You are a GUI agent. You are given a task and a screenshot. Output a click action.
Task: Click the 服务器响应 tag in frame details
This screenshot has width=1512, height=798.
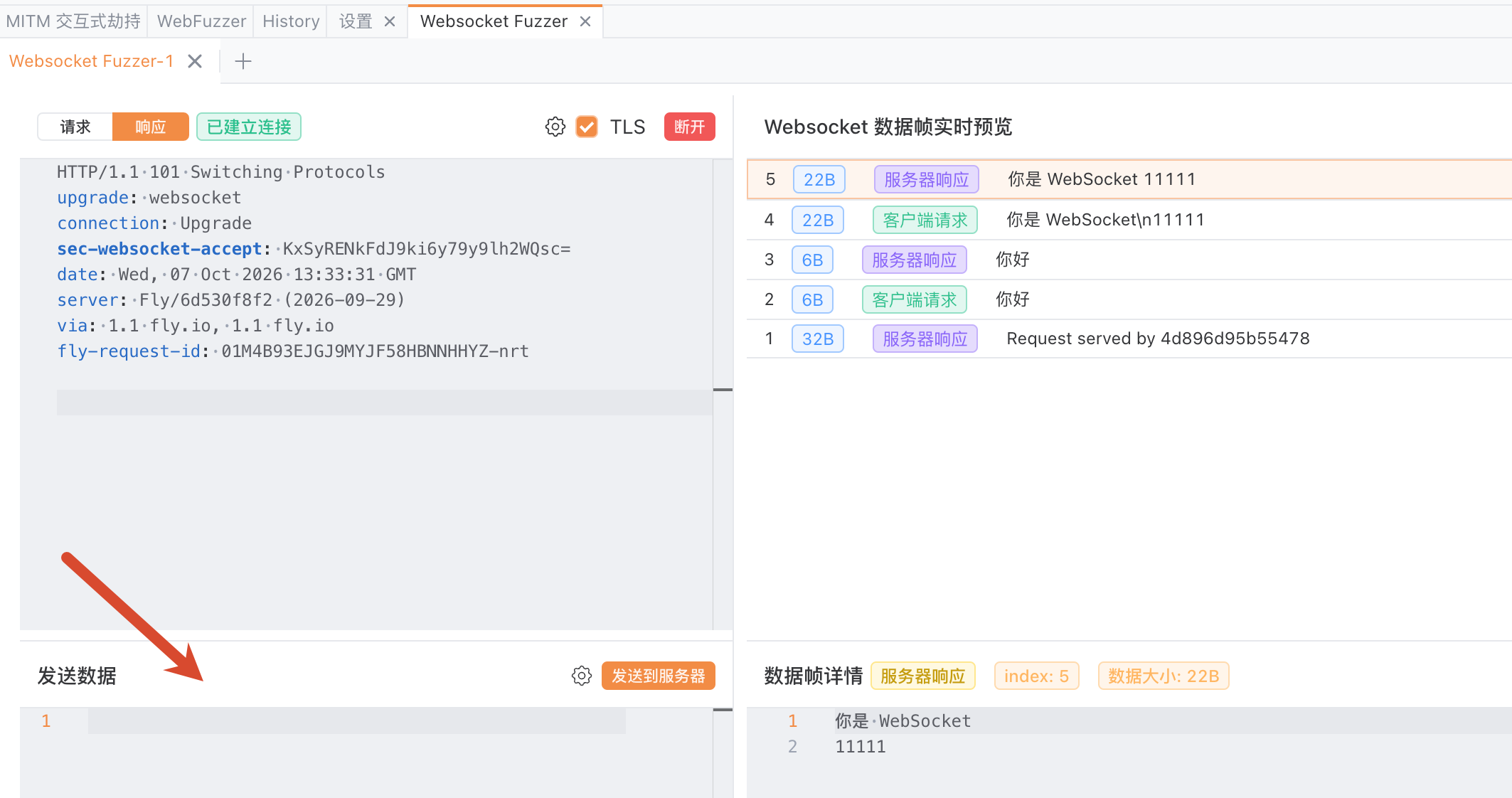click(x=922, y=676)
